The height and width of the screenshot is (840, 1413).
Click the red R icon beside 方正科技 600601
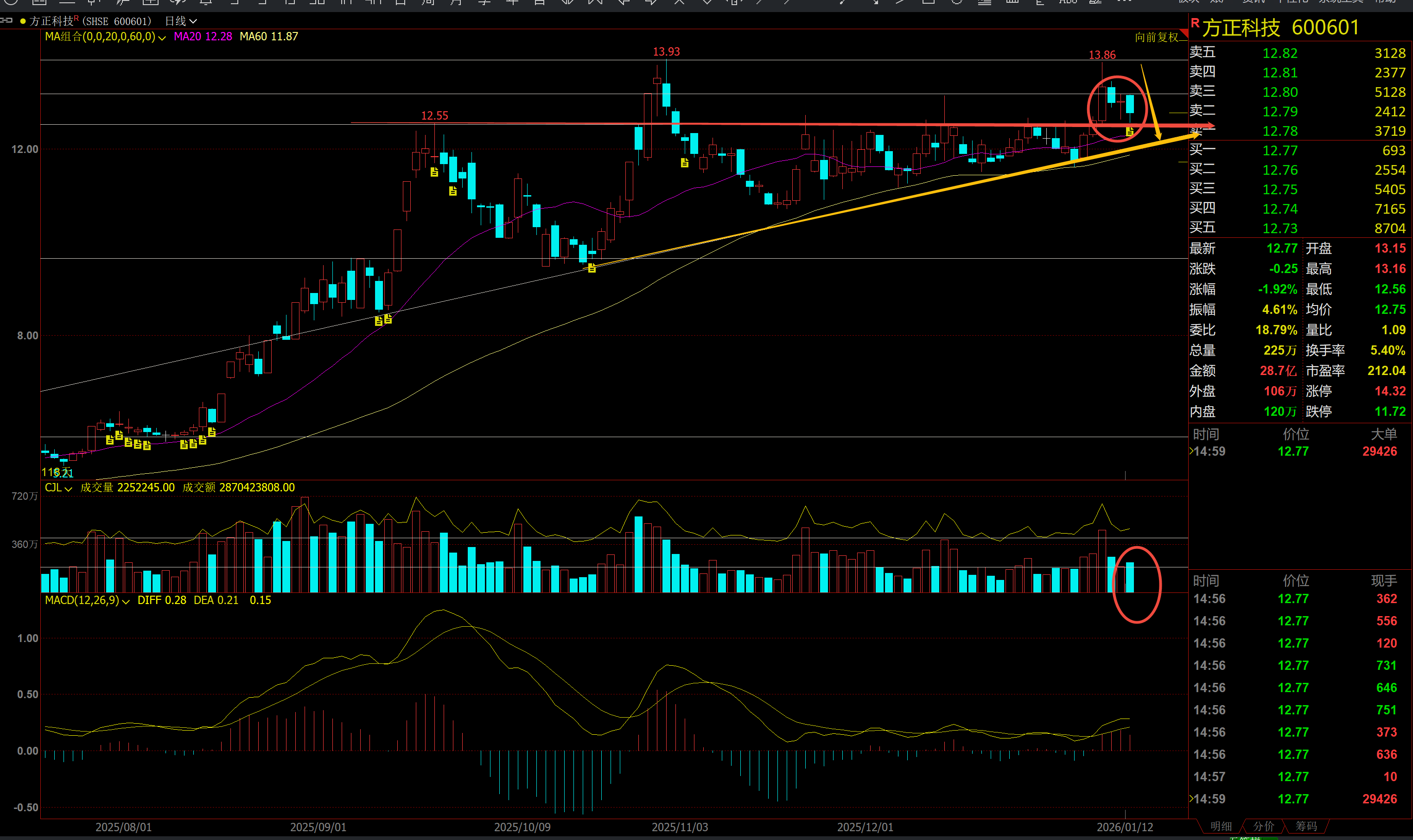[x=1195, y=23]
